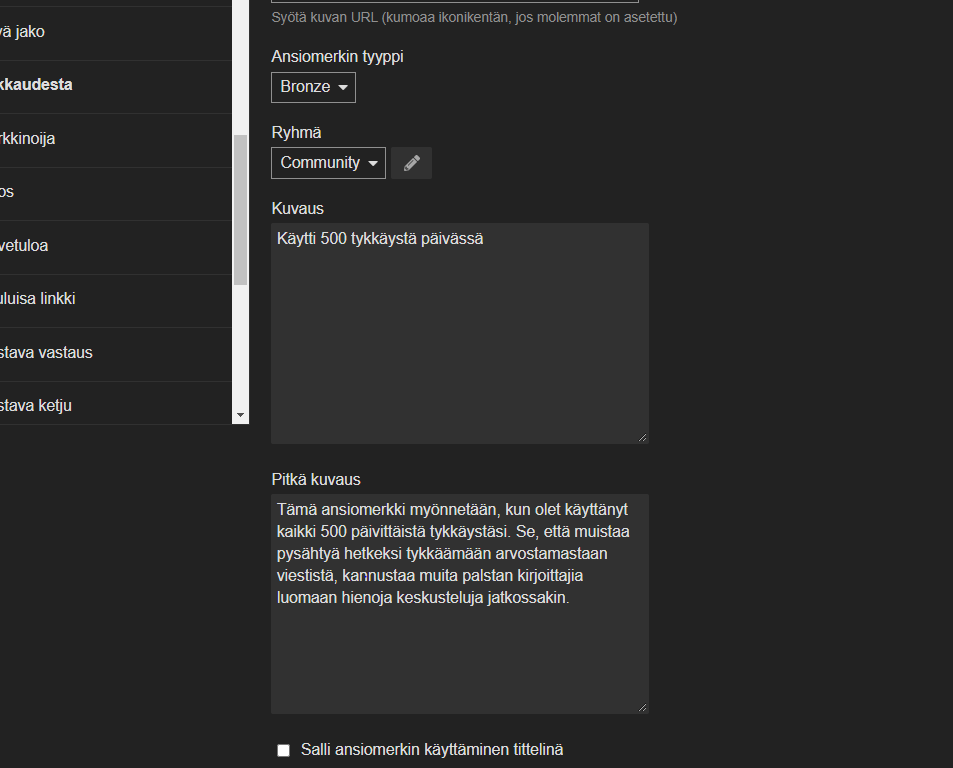Click the sidebar scroll-down arrow

click(x=240, y=415)
